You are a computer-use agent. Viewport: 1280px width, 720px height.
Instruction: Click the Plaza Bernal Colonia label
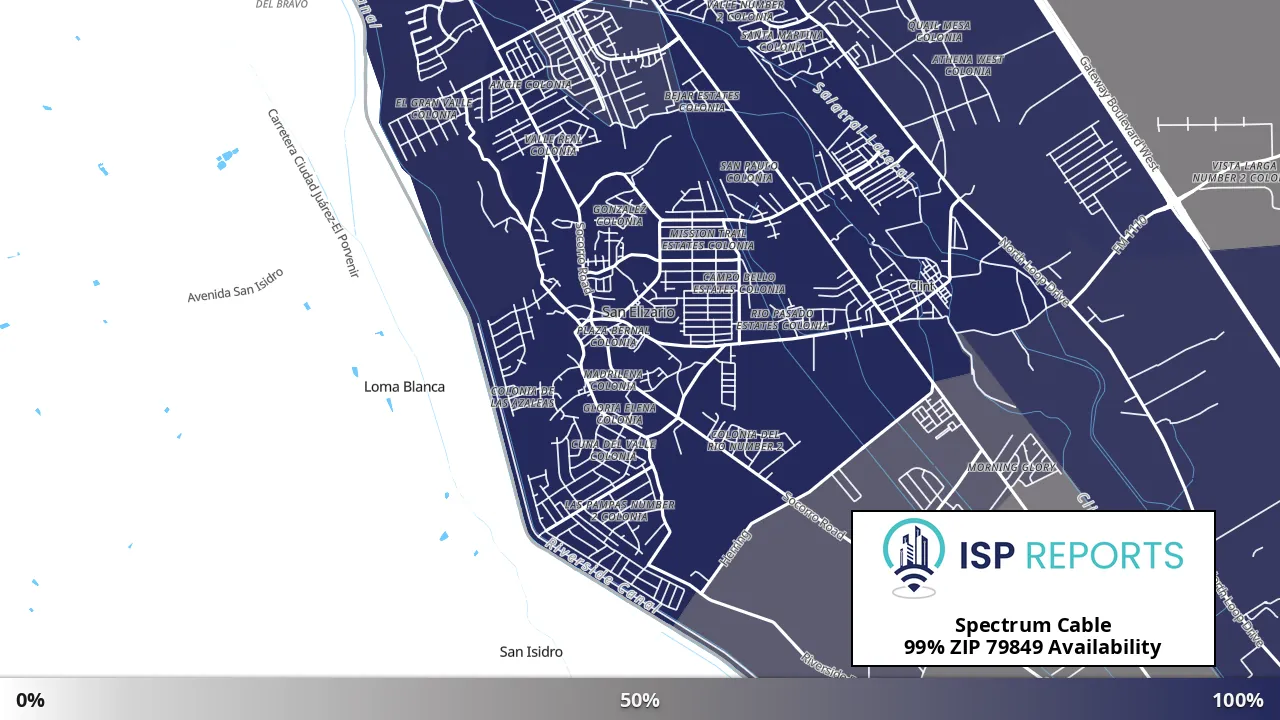613,336
